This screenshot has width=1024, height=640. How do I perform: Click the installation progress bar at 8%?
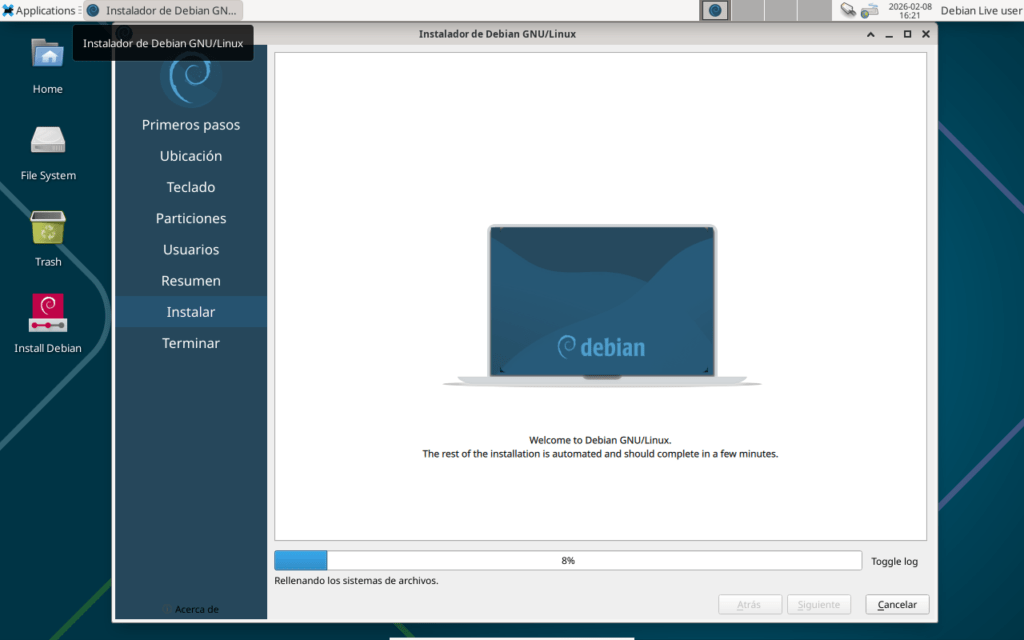pos(567,561)
